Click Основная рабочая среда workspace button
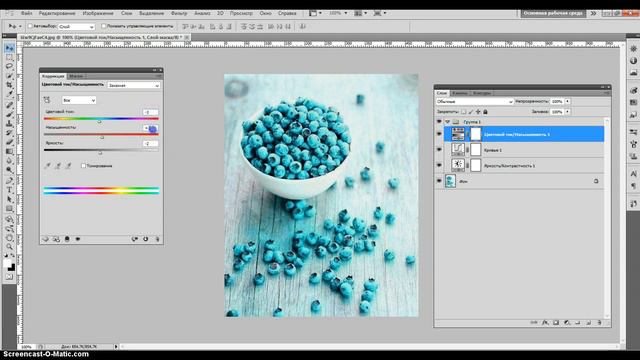 [553, 13]
